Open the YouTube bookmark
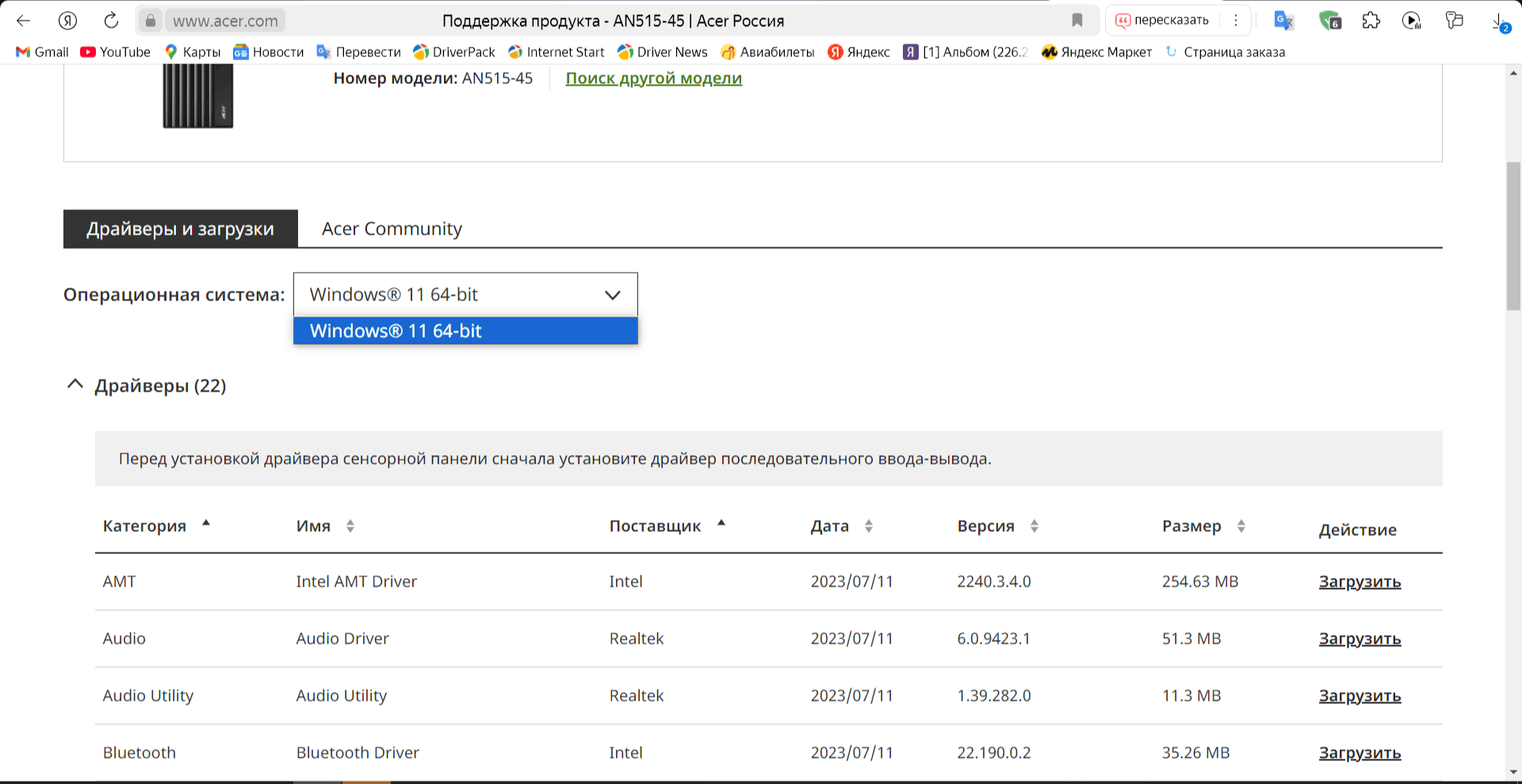1522x784 pixels. [x=116, y=52]
